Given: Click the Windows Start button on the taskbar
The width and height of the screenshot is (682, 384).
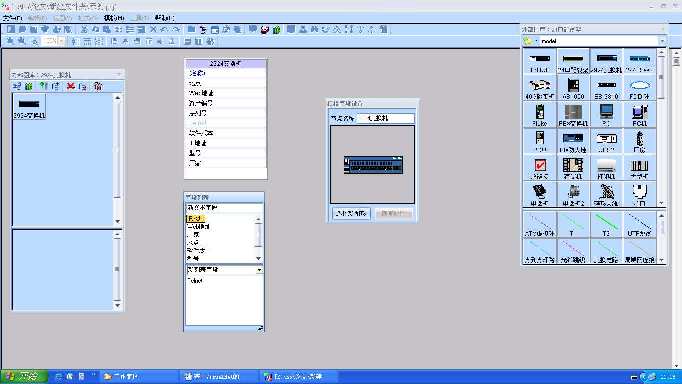Looking at the screenshot, I should [x=24, y=377].
